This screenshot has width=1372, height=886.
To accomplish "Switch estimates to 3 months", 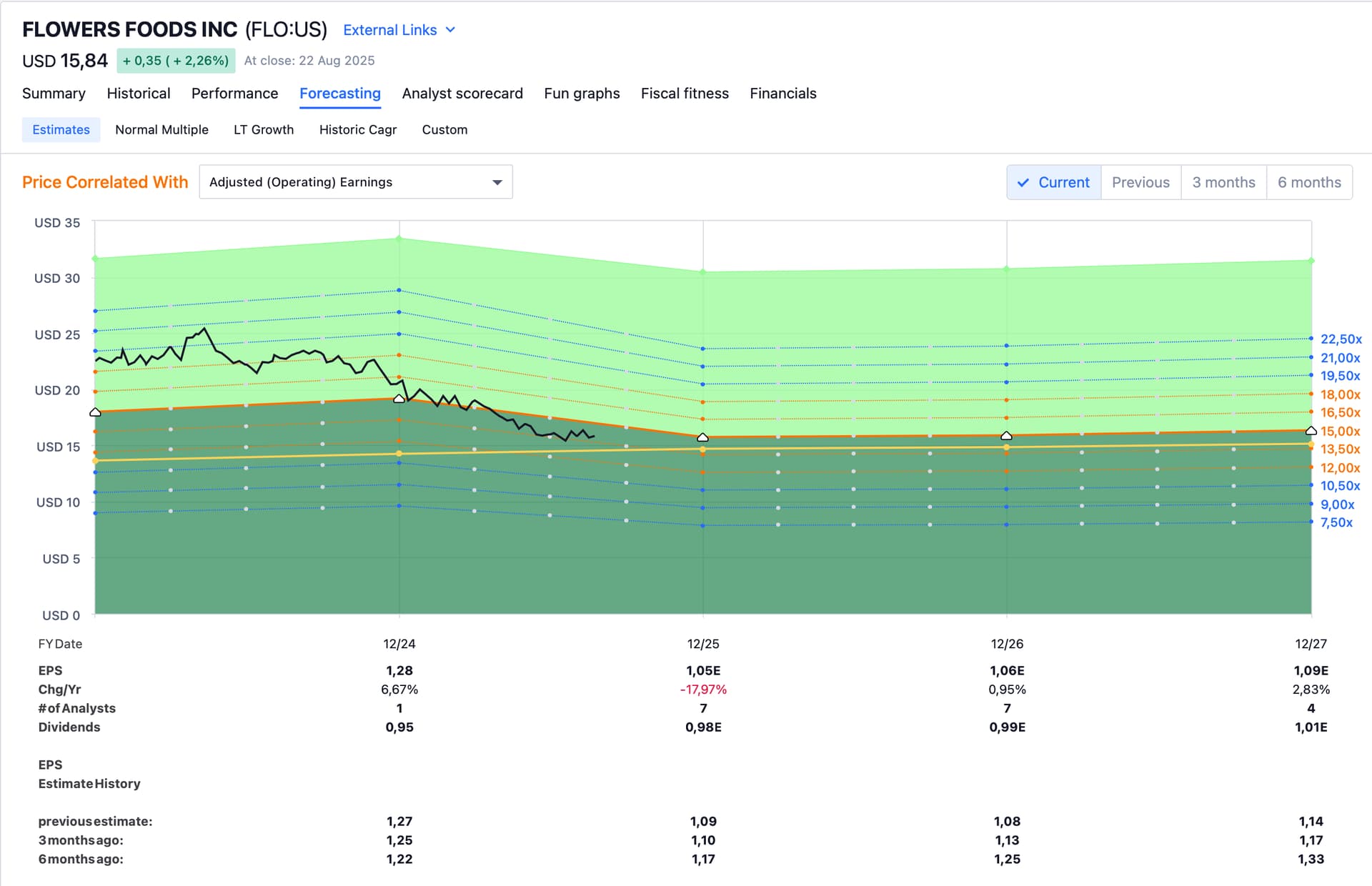I will click(1223, 183).
